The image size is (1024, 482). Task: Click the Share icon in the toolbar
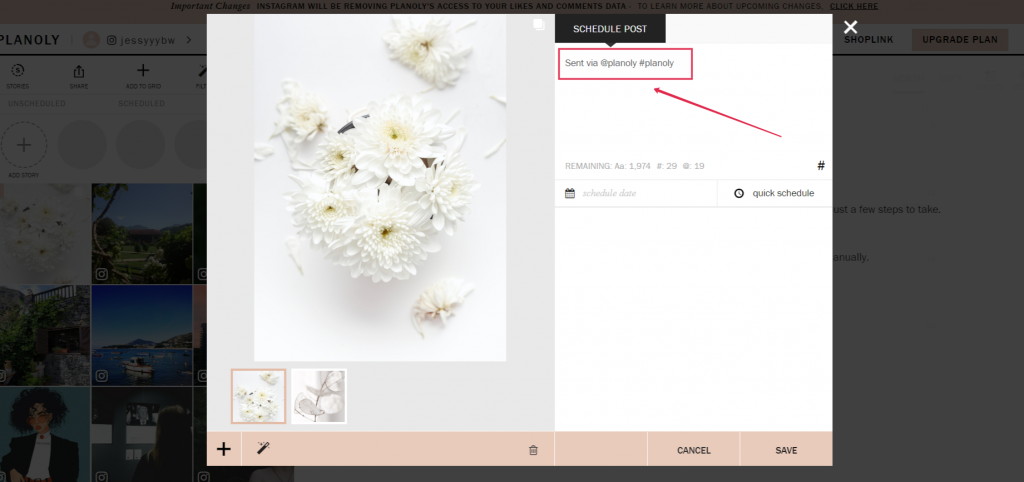point(79,71)
